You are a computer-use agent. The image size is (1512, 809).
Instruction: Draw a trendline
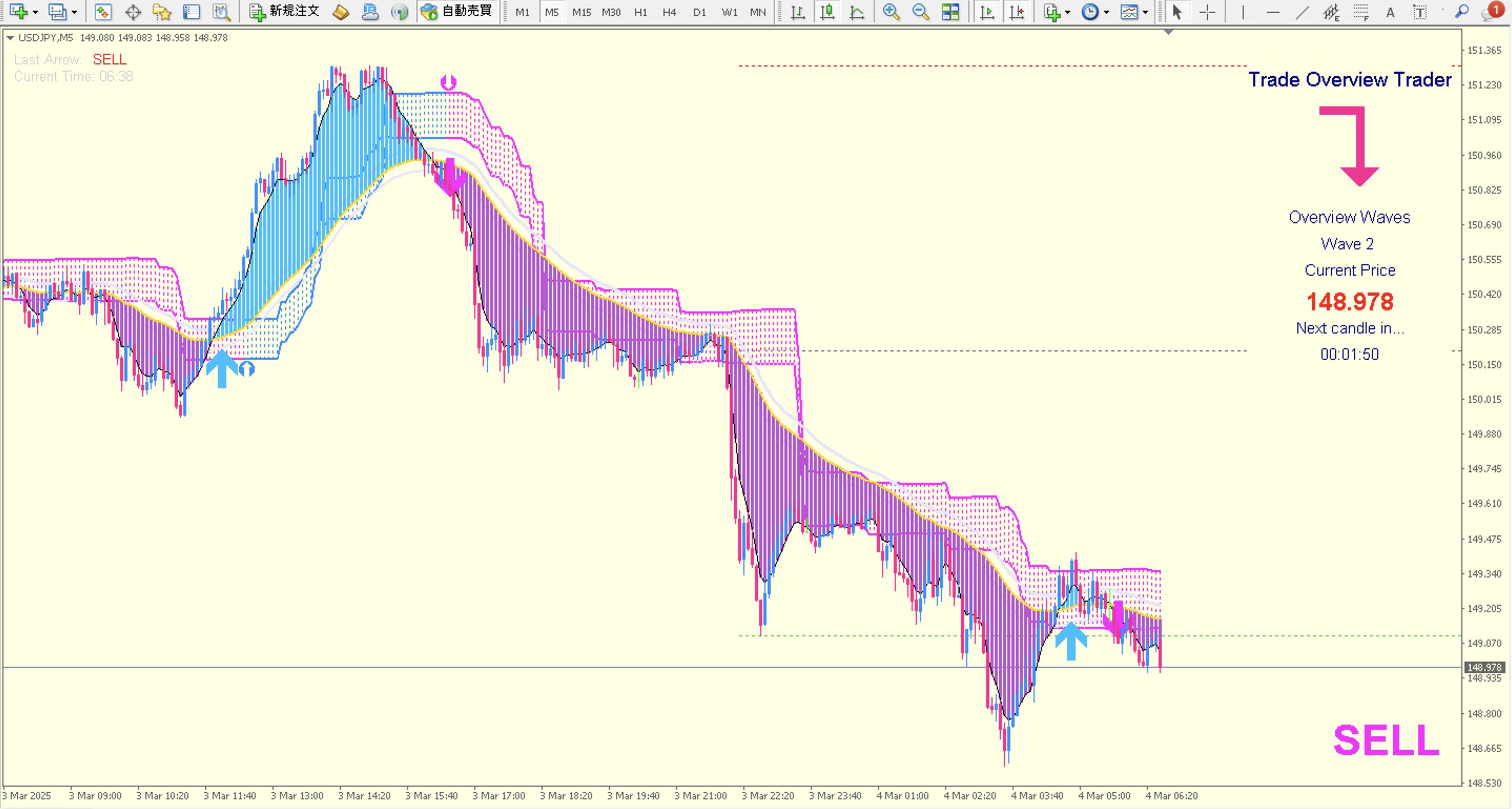coord(1302,12)
